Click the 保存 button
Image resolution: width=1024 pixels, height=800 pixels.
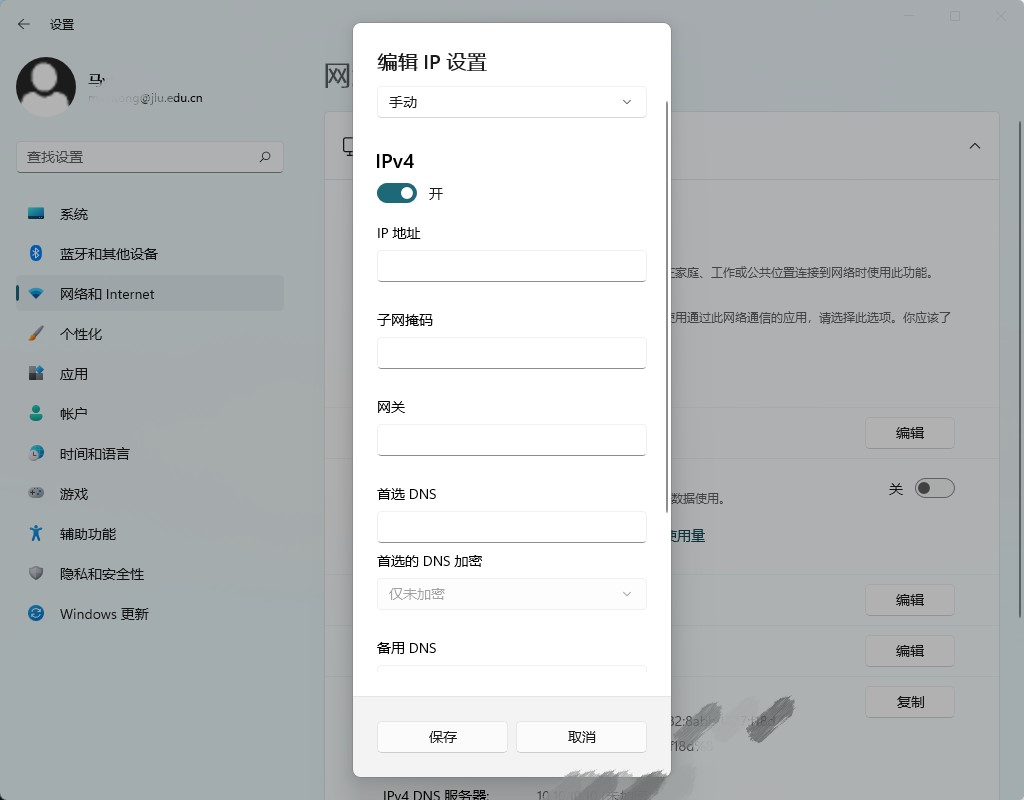[442, 737]
